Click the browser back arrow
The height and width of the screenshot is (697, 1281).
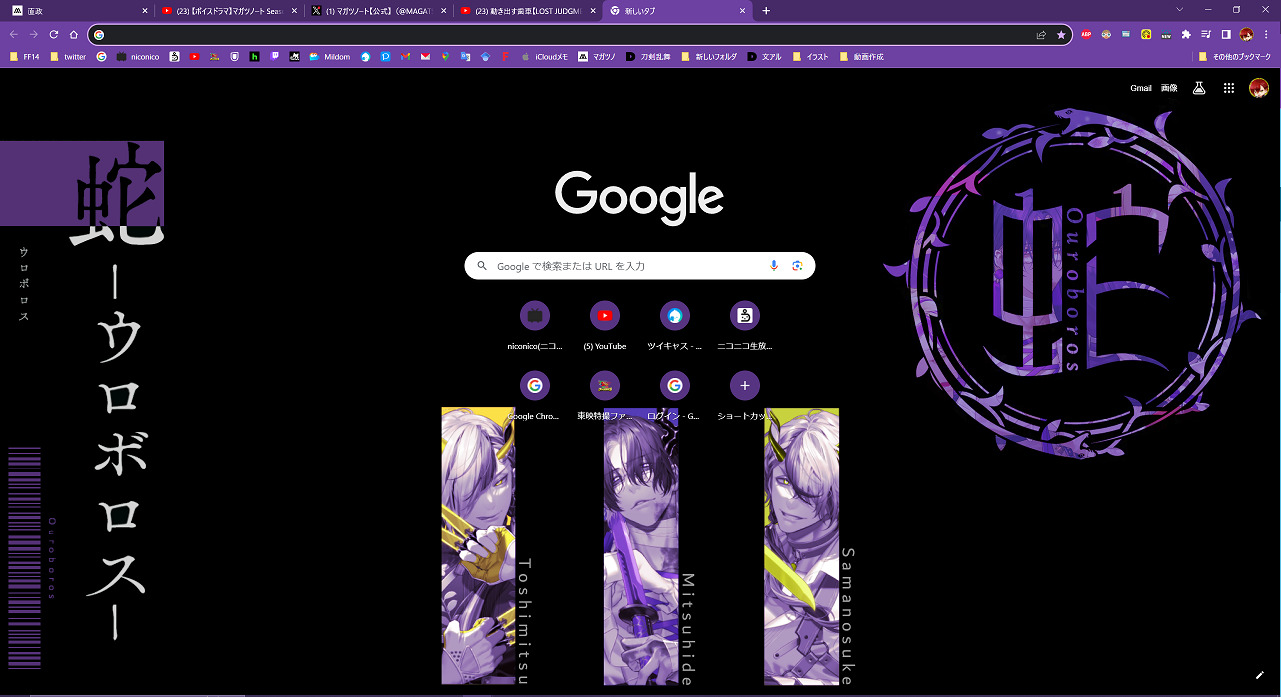tap(14, 34)
